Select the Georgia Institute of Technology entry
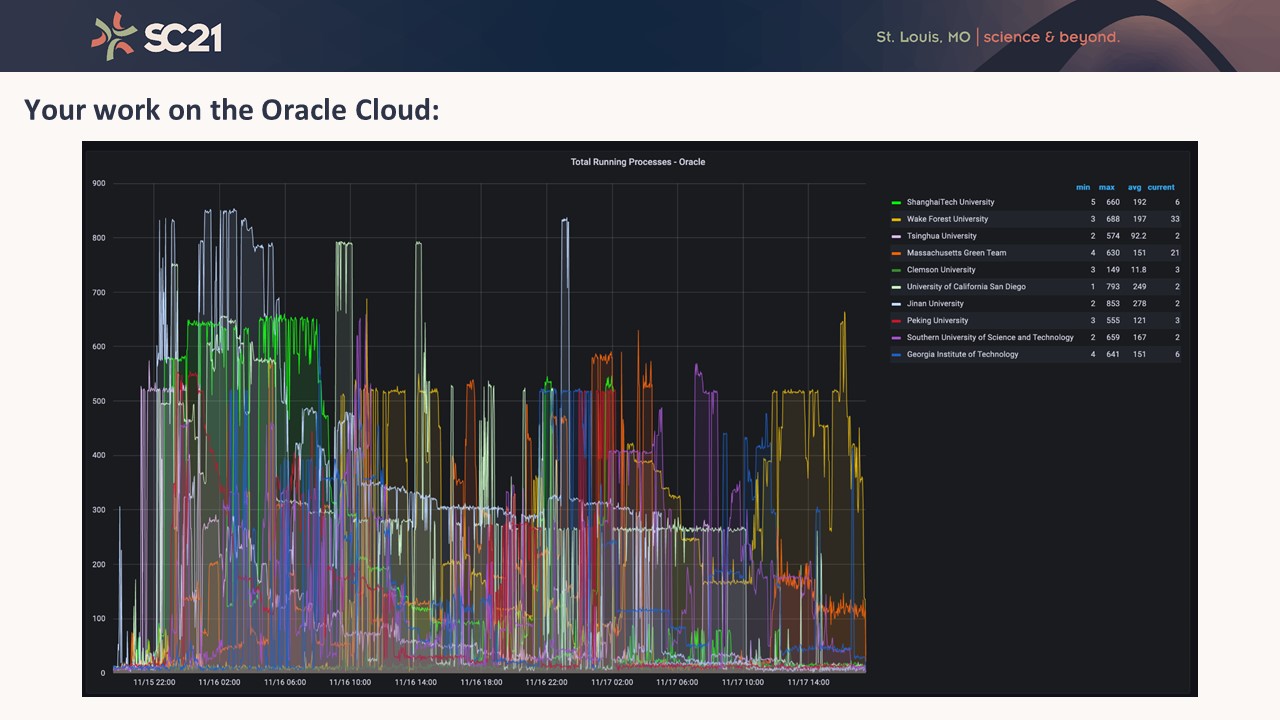 (x=963, y=355)
